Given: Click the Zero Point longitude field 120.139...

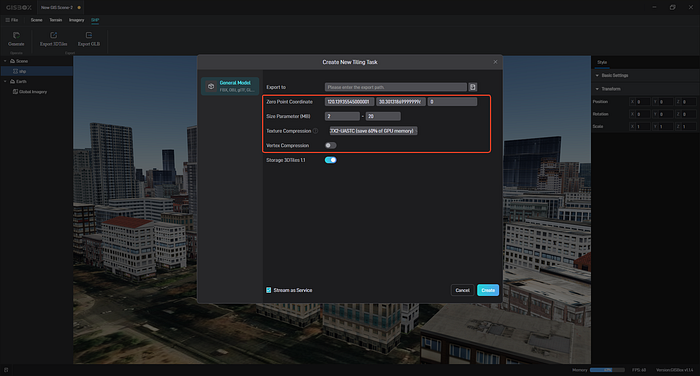Looking at the screenshot, I should (x=349, y=102).
